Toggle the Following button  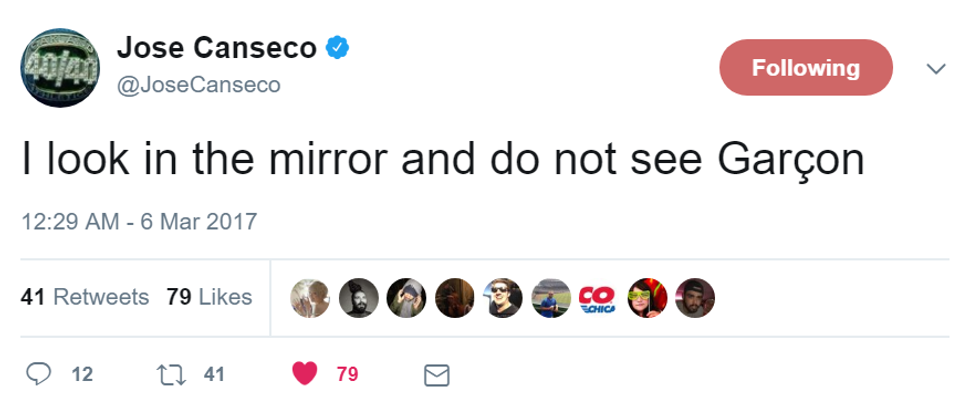coord(805,68)
